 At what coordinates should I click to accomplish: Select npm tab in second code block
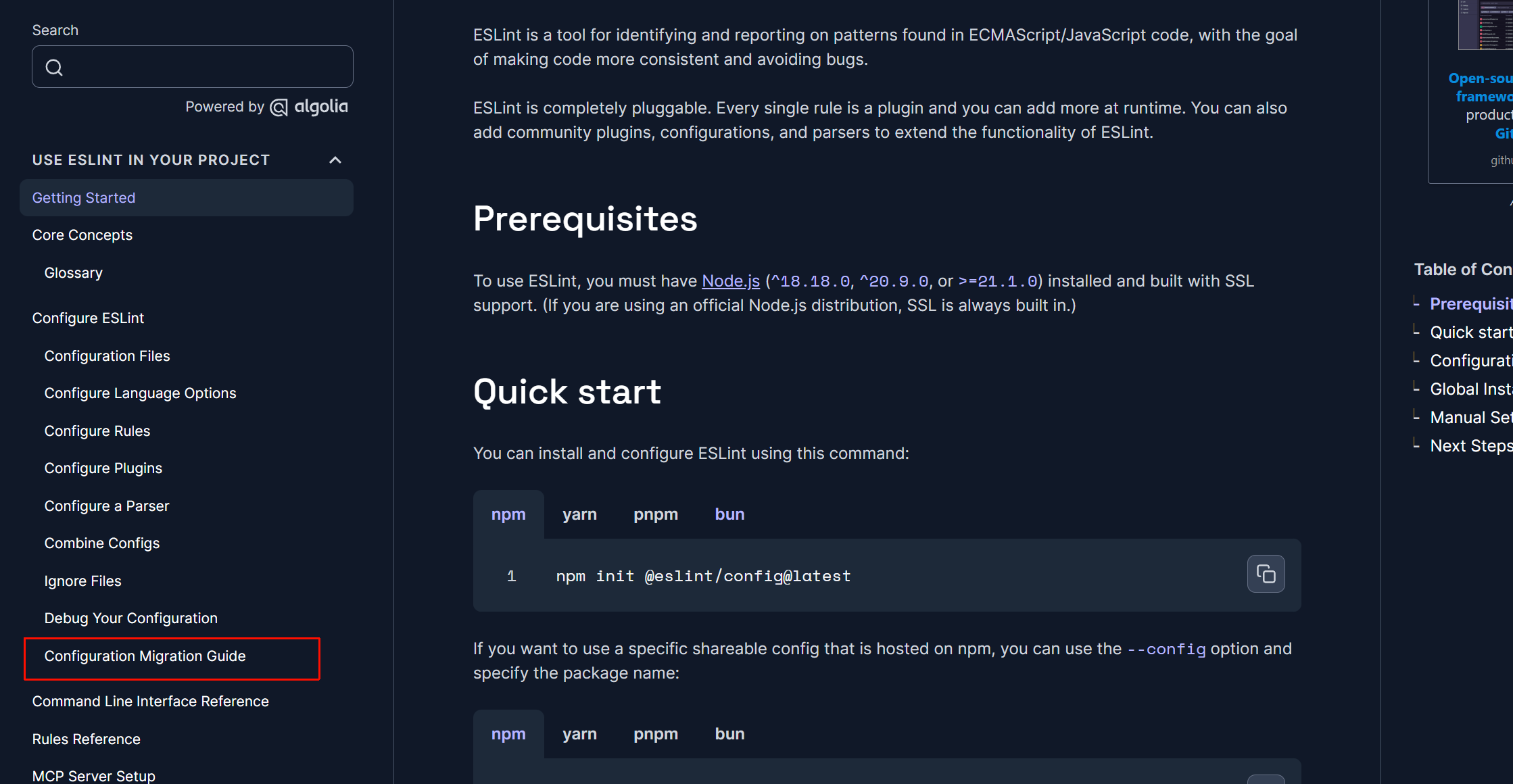tap(508, 734)
